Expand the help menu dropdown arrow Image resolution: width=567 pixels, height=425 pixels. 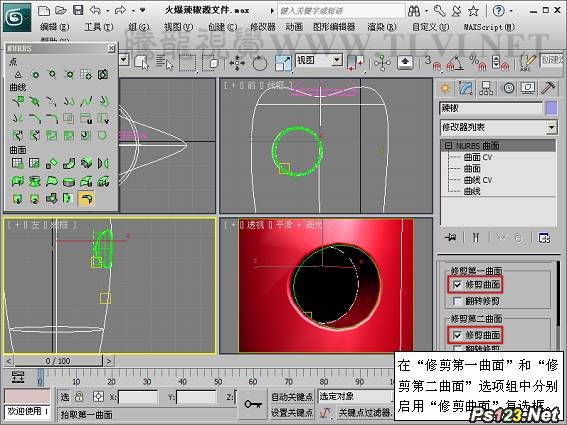pyautogui.click(x=511, y=11)
